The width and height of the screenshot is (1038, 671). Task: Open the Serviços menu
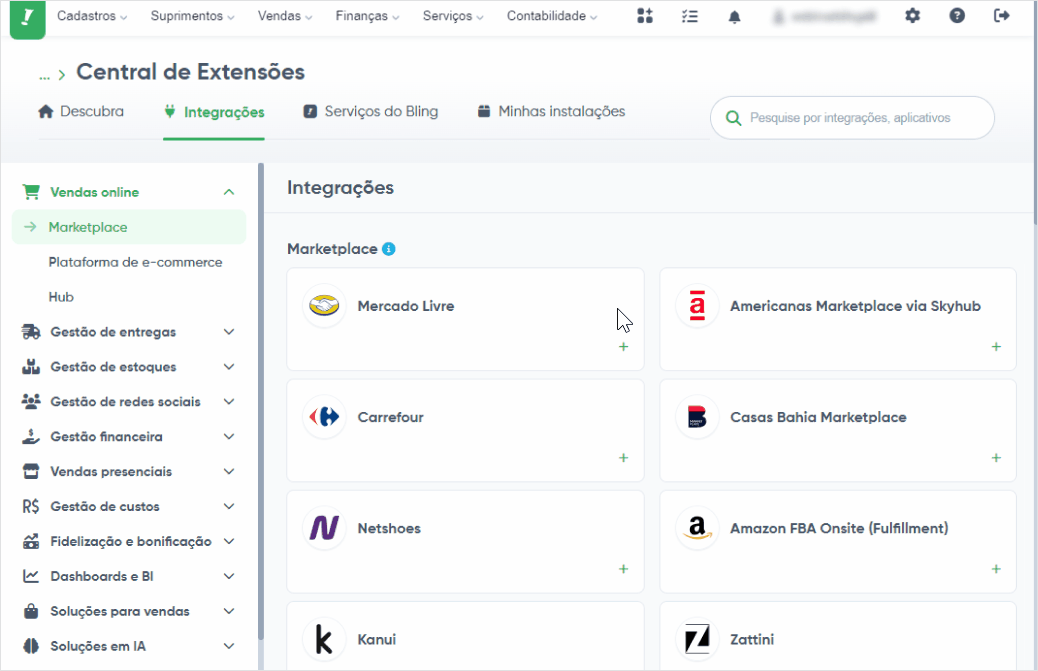453,16
